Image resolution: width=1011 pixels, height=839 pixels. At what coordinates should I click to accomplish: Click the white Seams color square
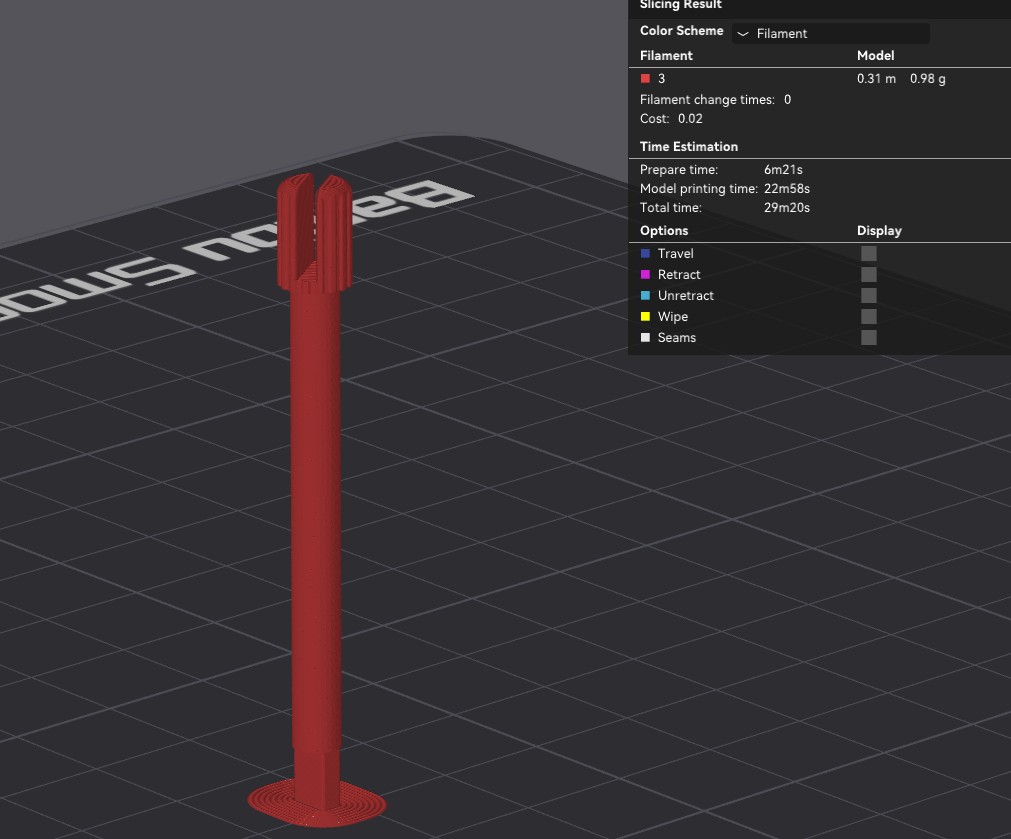point(645,338)
